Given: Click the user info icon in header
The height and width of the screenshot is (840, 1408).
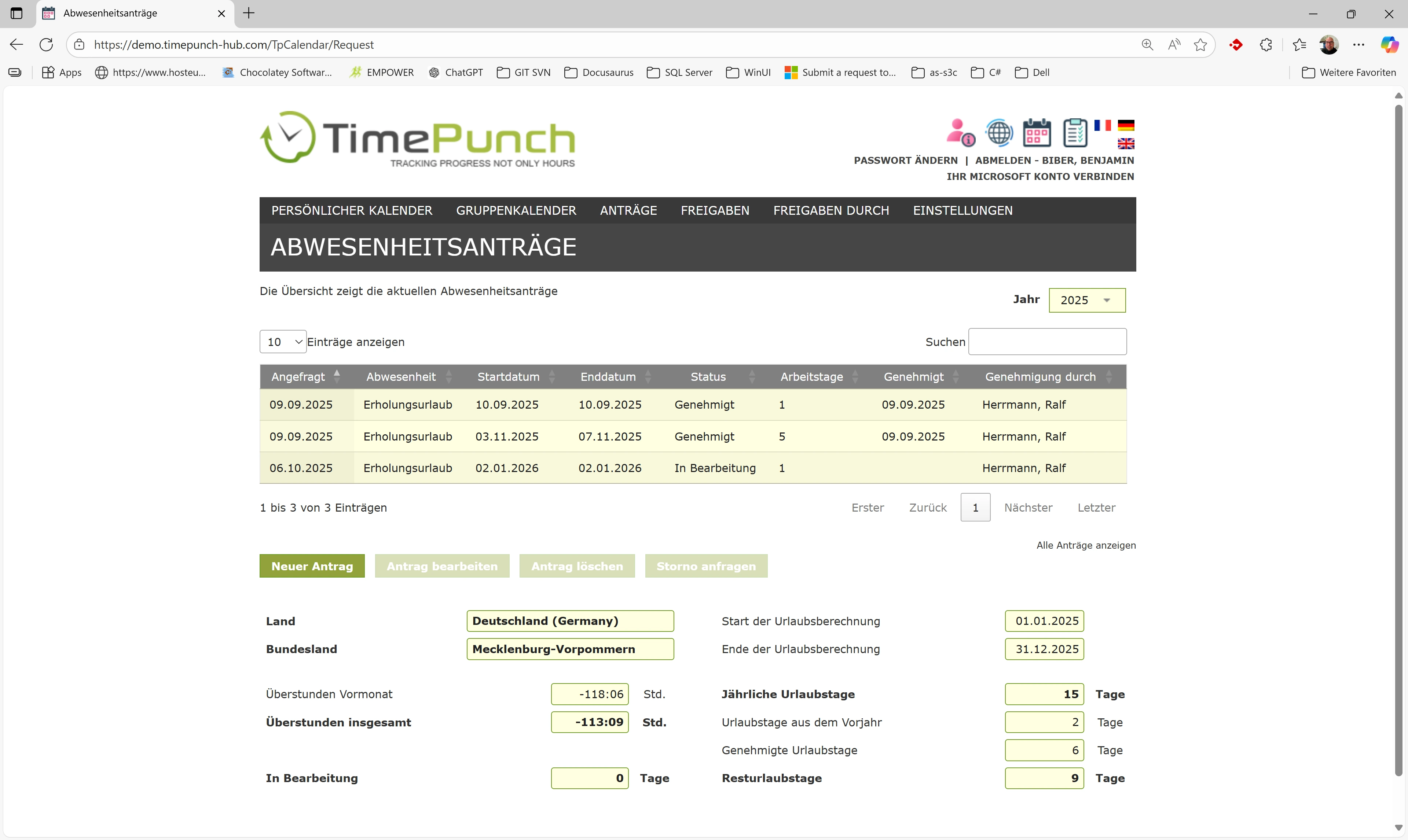Looking at the screenshot, I should click(x=960, y=132).
